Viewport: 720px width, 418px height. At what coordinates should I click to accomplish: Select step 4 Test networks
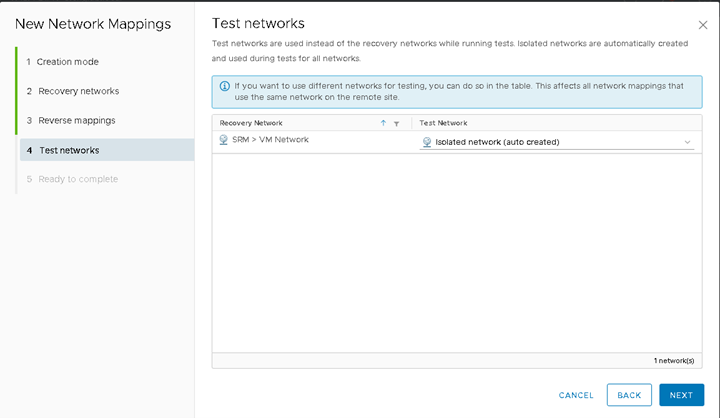click(107, 150)
